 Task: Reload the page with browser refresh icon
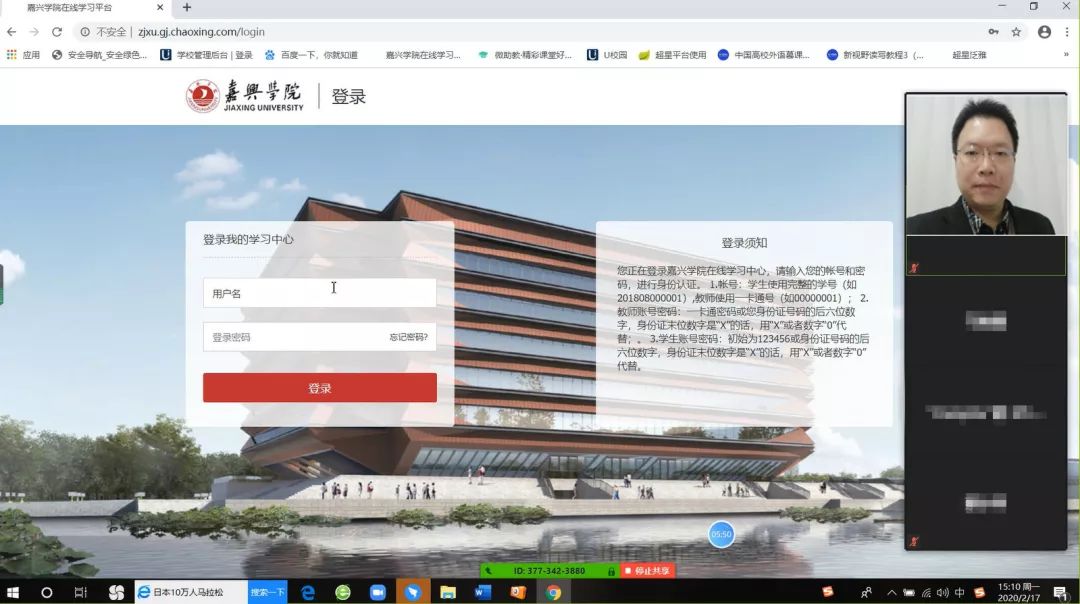coord(57,32)
